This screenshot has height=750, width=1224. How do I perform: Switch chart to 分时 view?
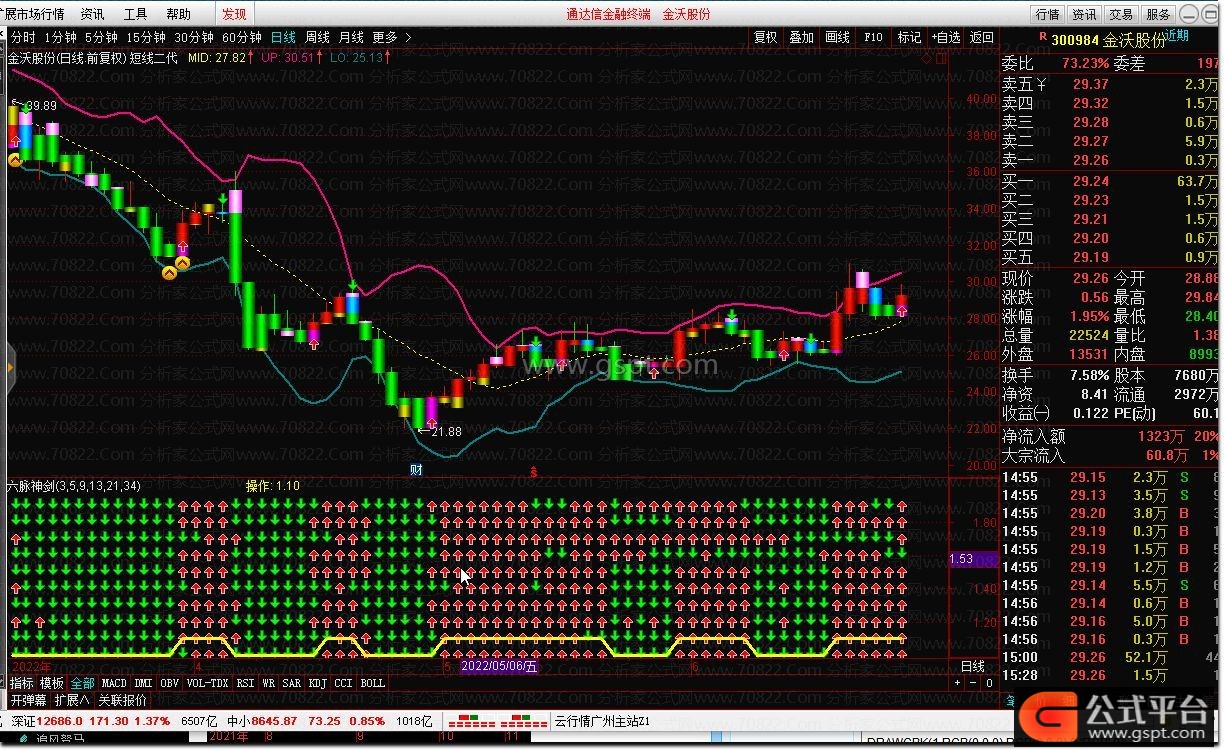pyautogui.click(x=22, y=37)
